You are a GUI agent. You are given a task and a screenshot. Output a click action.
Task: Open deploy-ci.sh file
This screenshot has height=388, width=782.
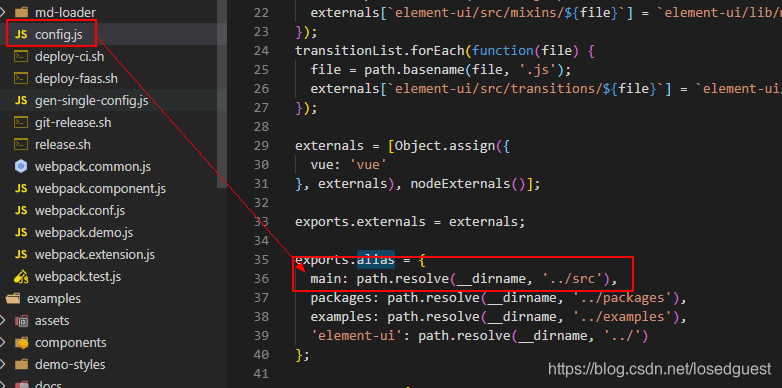click(x=69, y=56)
